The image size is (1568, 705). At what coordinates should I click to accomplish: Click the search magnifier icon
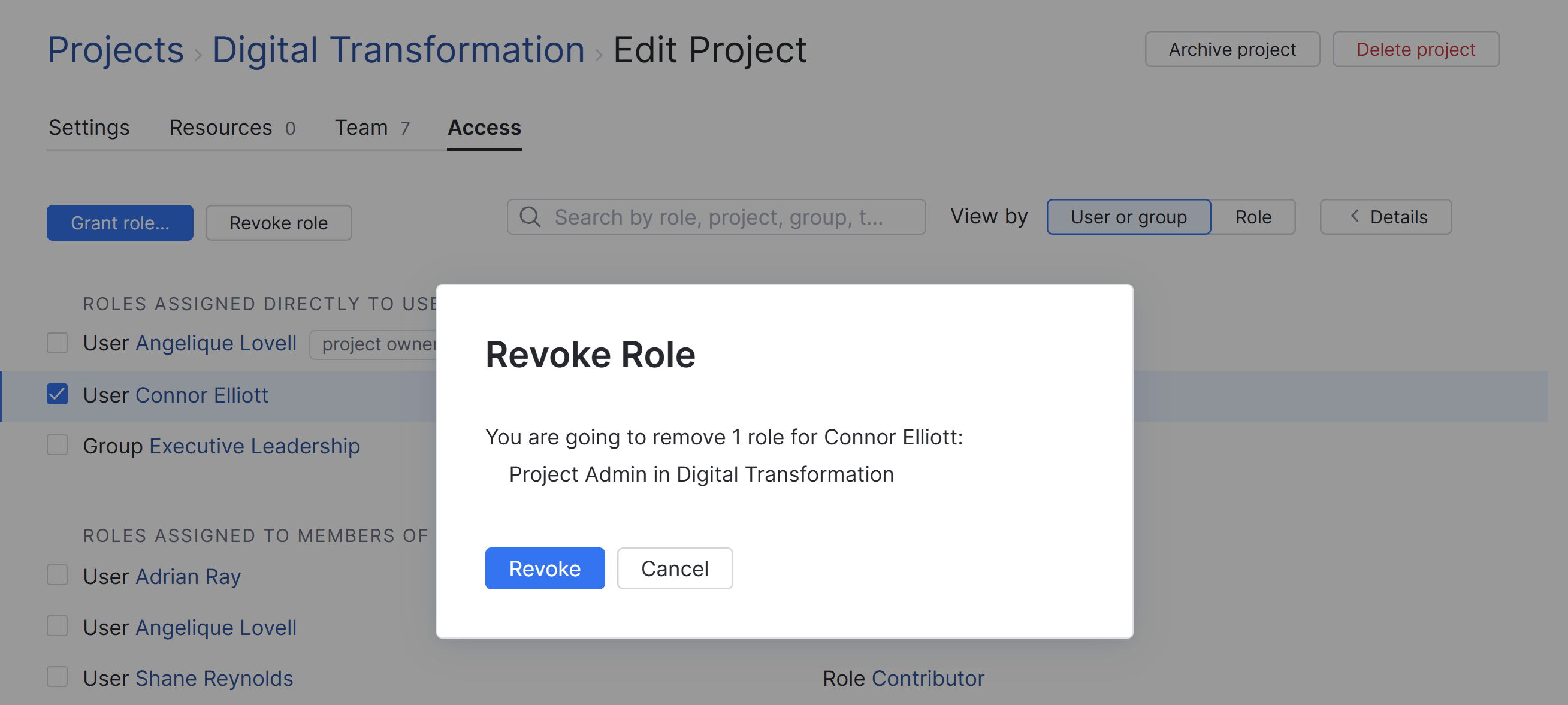[x=530, y=217]
